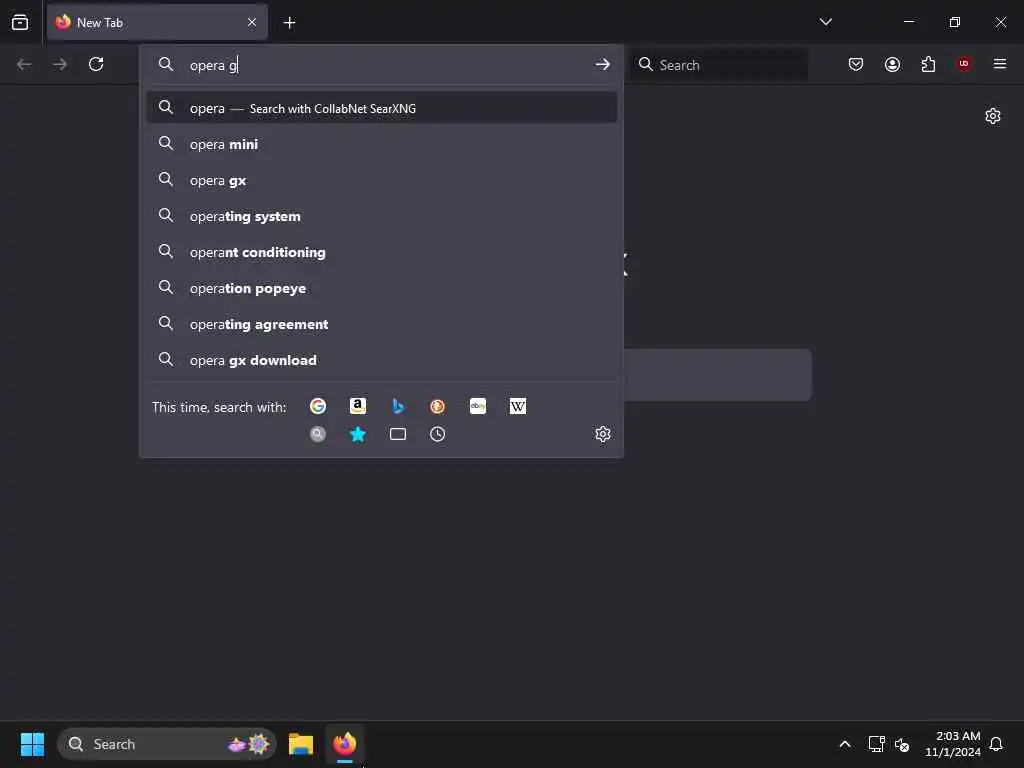Go back one page
Screen dimensions: 1024x768
click(x=24, y=64)
